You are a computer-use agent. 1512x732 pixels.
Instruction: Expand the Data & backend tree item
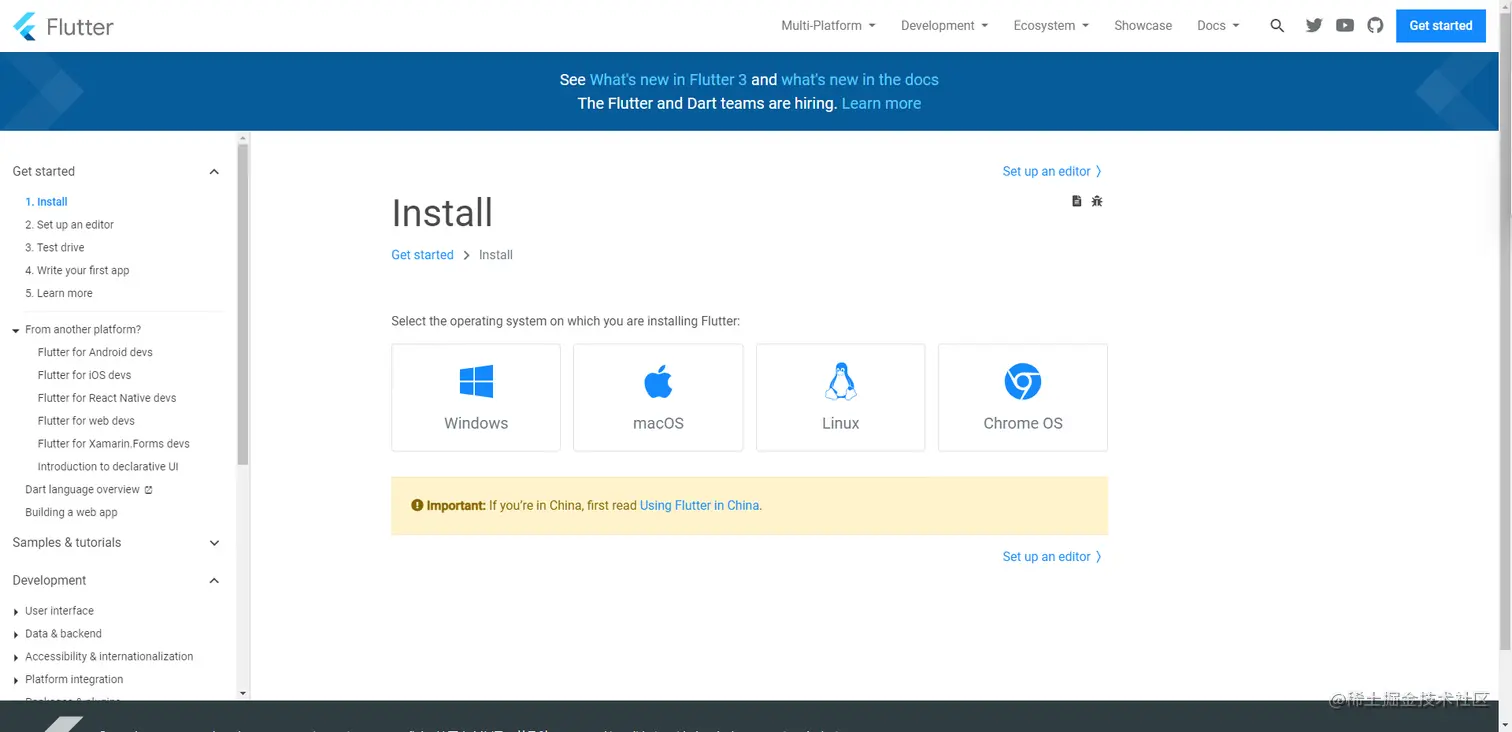point(16,635)
